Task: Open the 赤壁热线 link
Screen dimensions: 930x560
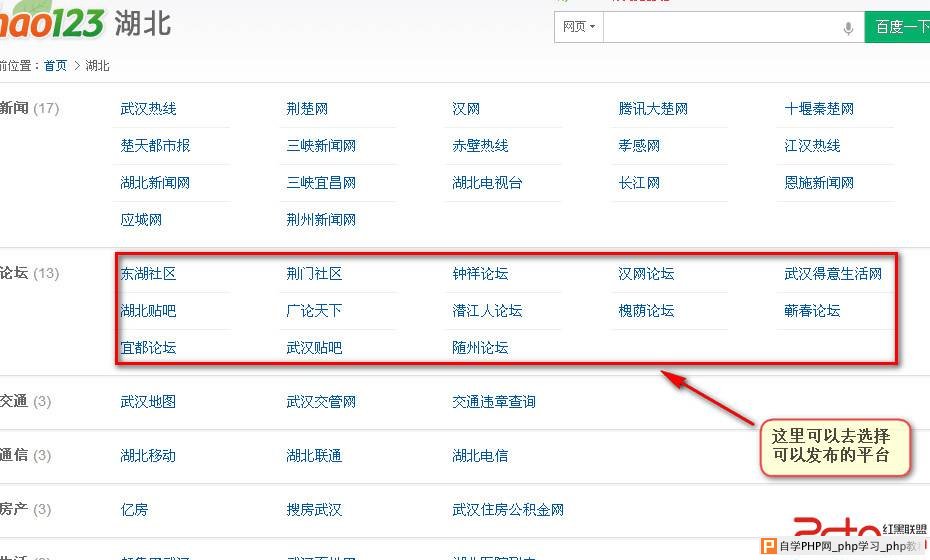Action: (480, 145)
